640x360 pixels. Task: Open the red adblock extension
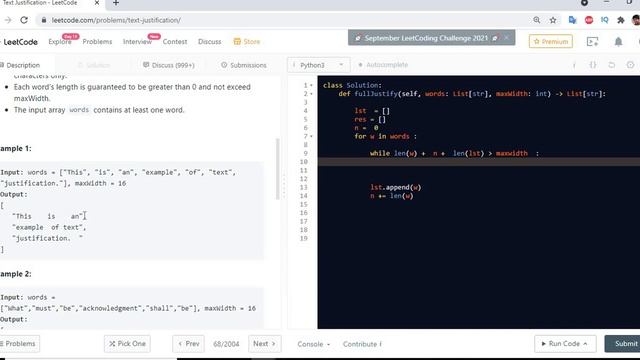coord(589,20)
